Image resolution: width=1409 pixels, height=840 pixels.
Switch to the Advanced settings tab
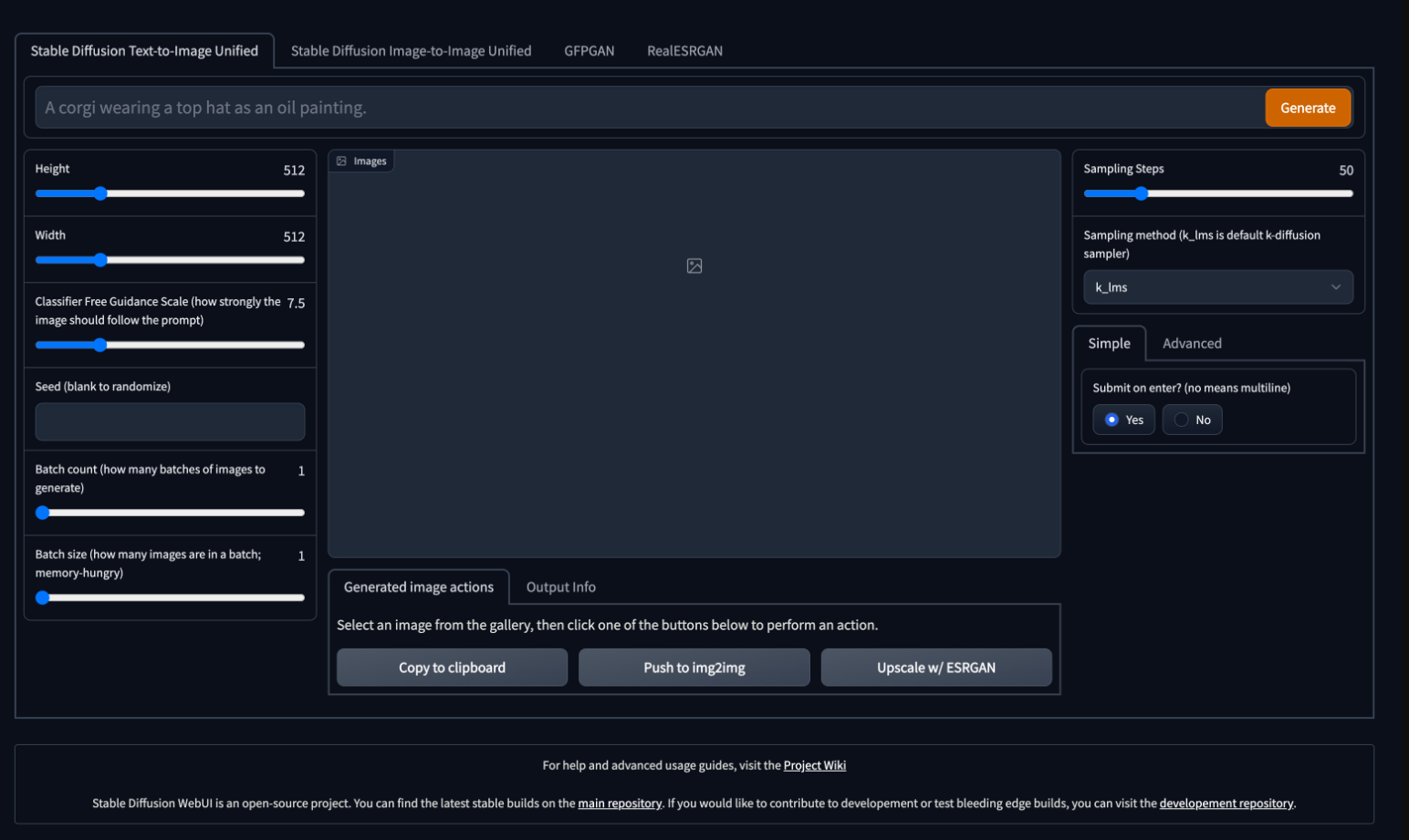click(1192, 344)
